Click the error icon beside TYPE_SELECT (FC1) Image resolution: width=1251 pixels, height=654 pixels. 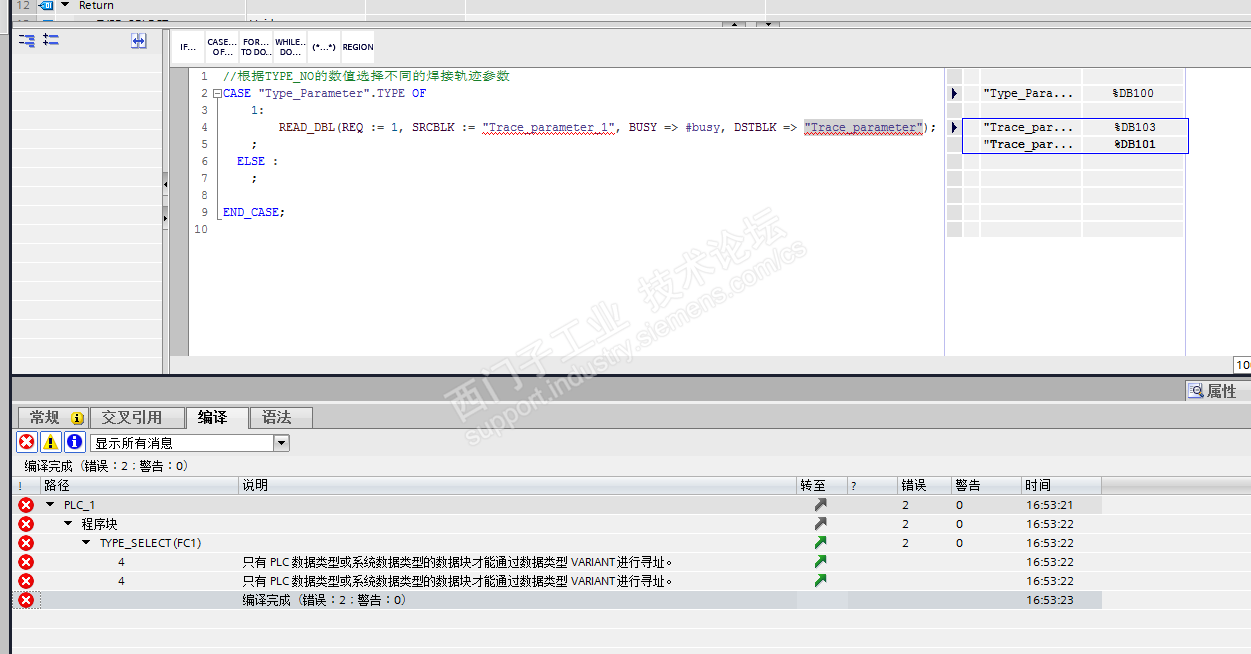tap(26, 542)
